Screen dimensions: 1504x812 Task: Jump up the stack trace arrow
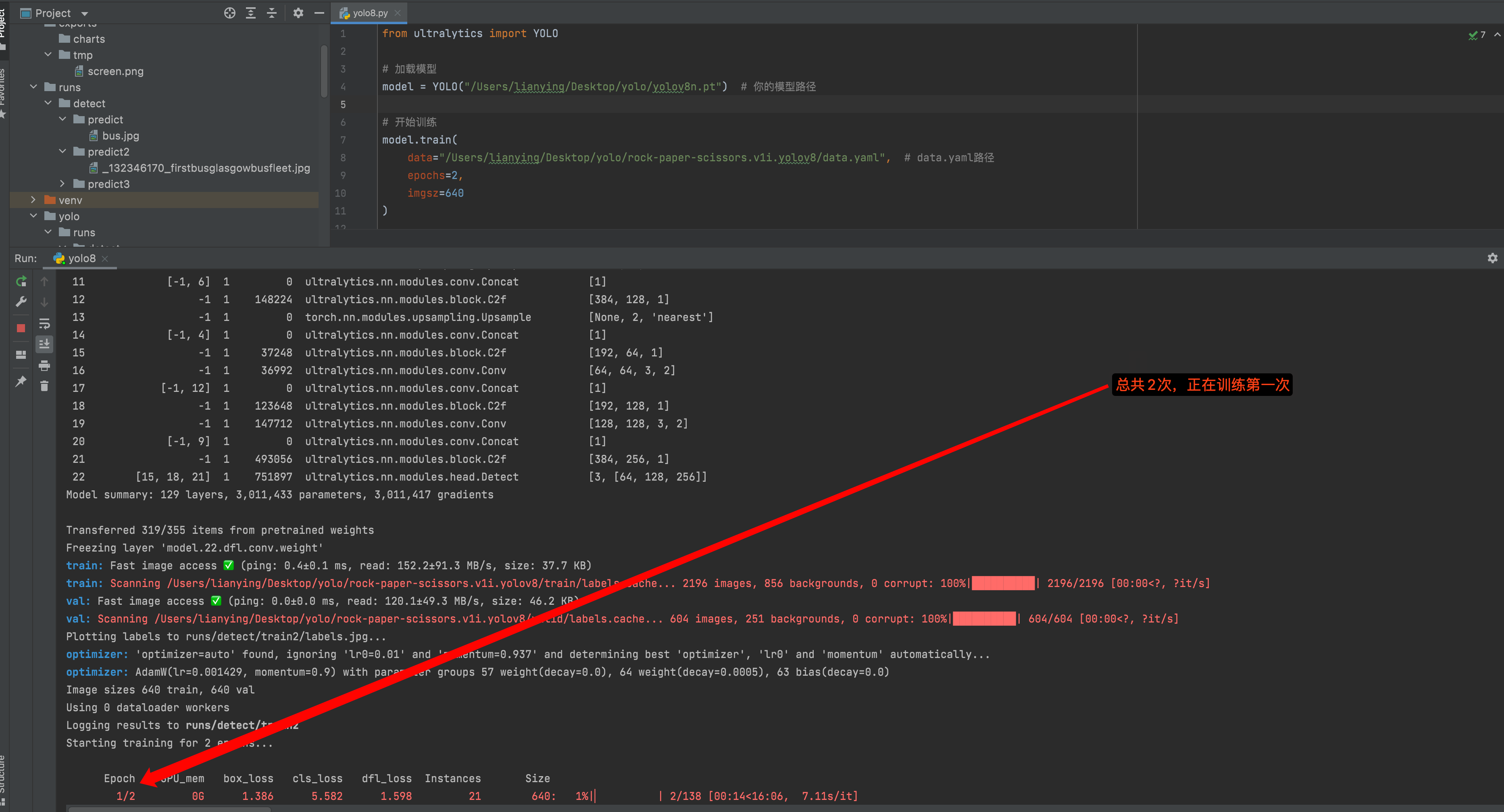pyautogui.click(x=44, y=281)
